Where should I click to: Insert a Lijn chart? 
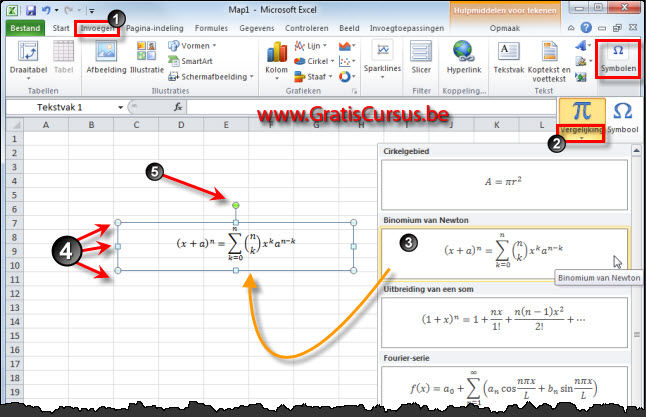(x=311, y=46)
